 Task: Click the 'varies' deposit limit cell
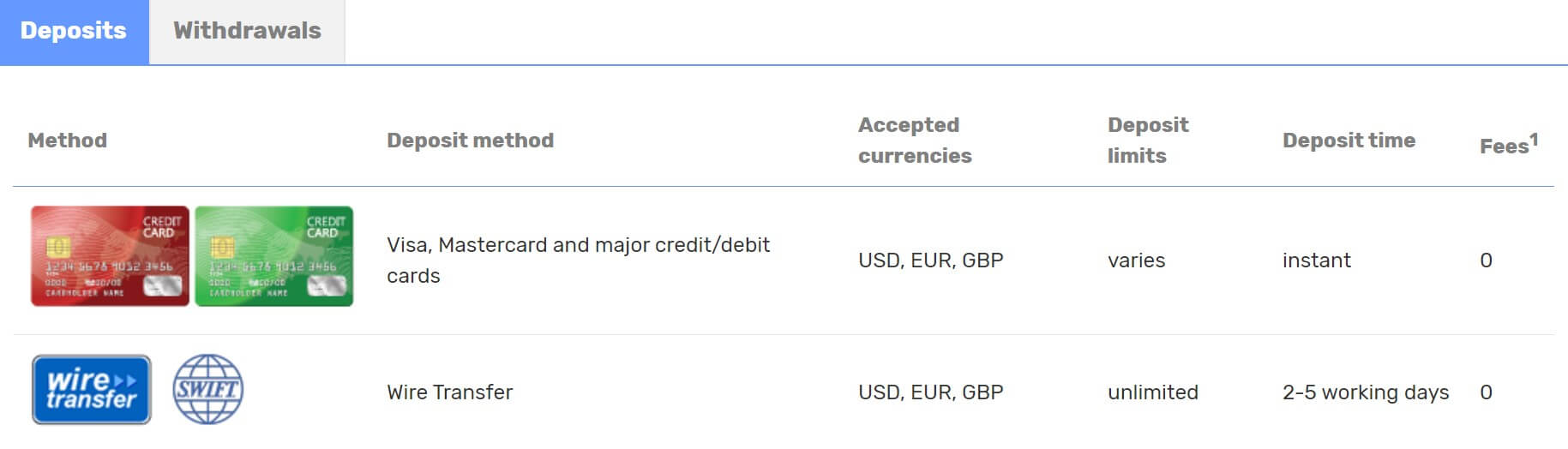[1136, 260]
